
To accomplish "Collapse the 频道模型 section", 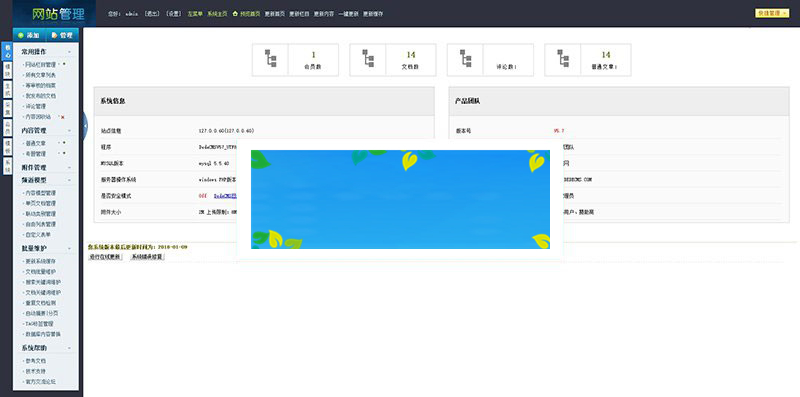I will tap(69, 180).
